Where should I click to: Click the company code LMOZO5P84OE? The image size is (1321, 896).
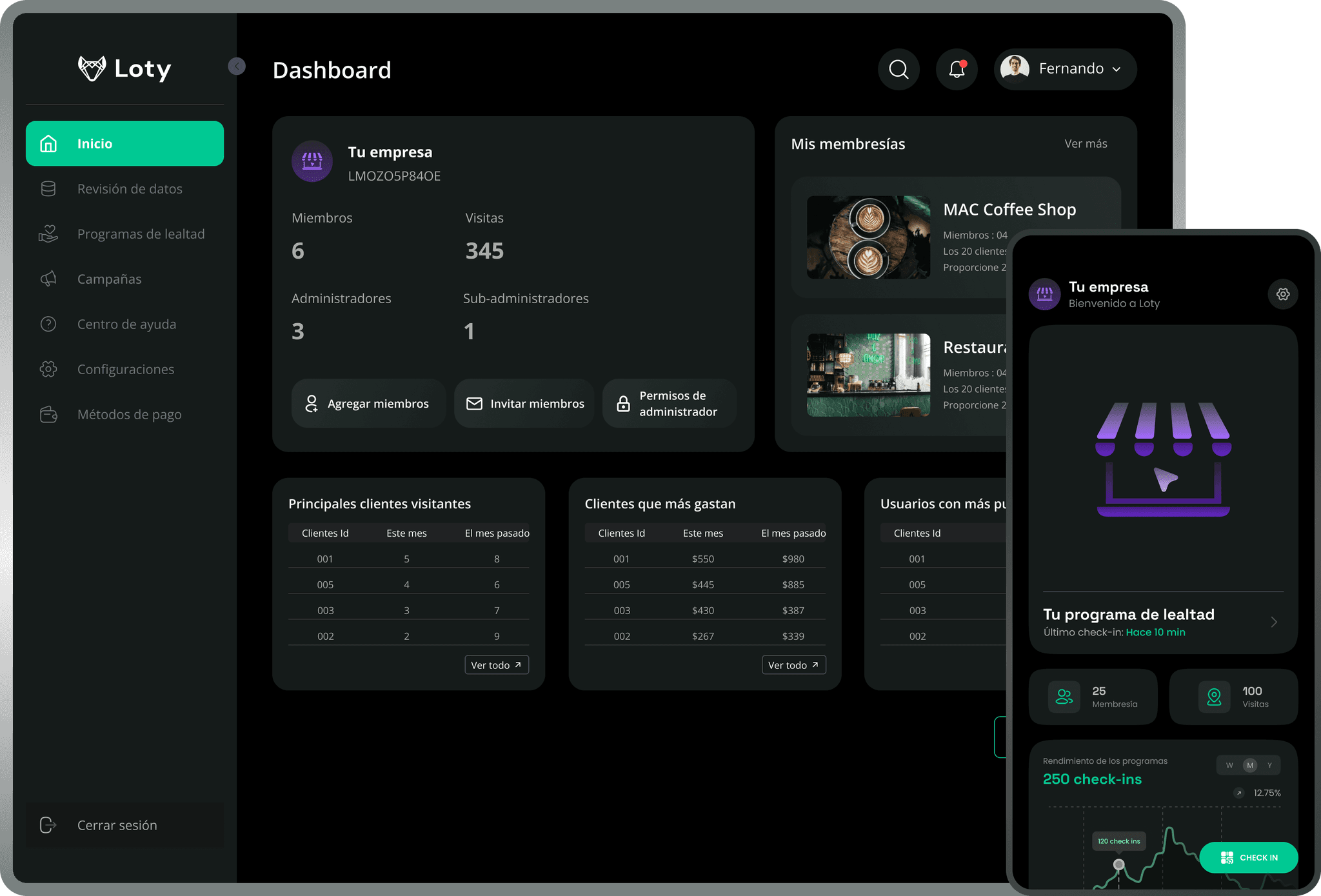pos(394,176)
